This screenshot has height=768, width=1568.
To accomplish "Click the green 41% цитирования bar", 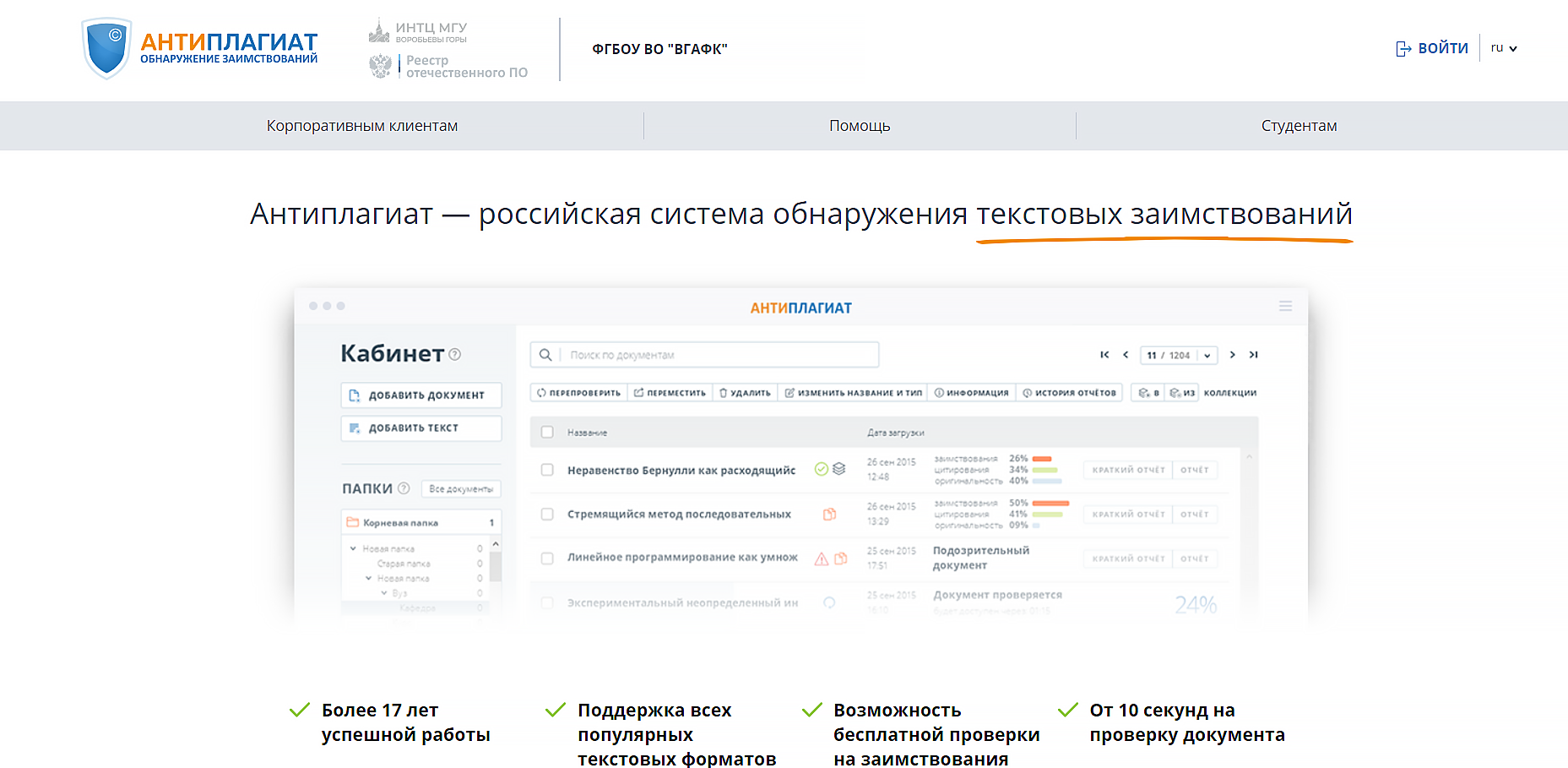I will point(1048,514).
